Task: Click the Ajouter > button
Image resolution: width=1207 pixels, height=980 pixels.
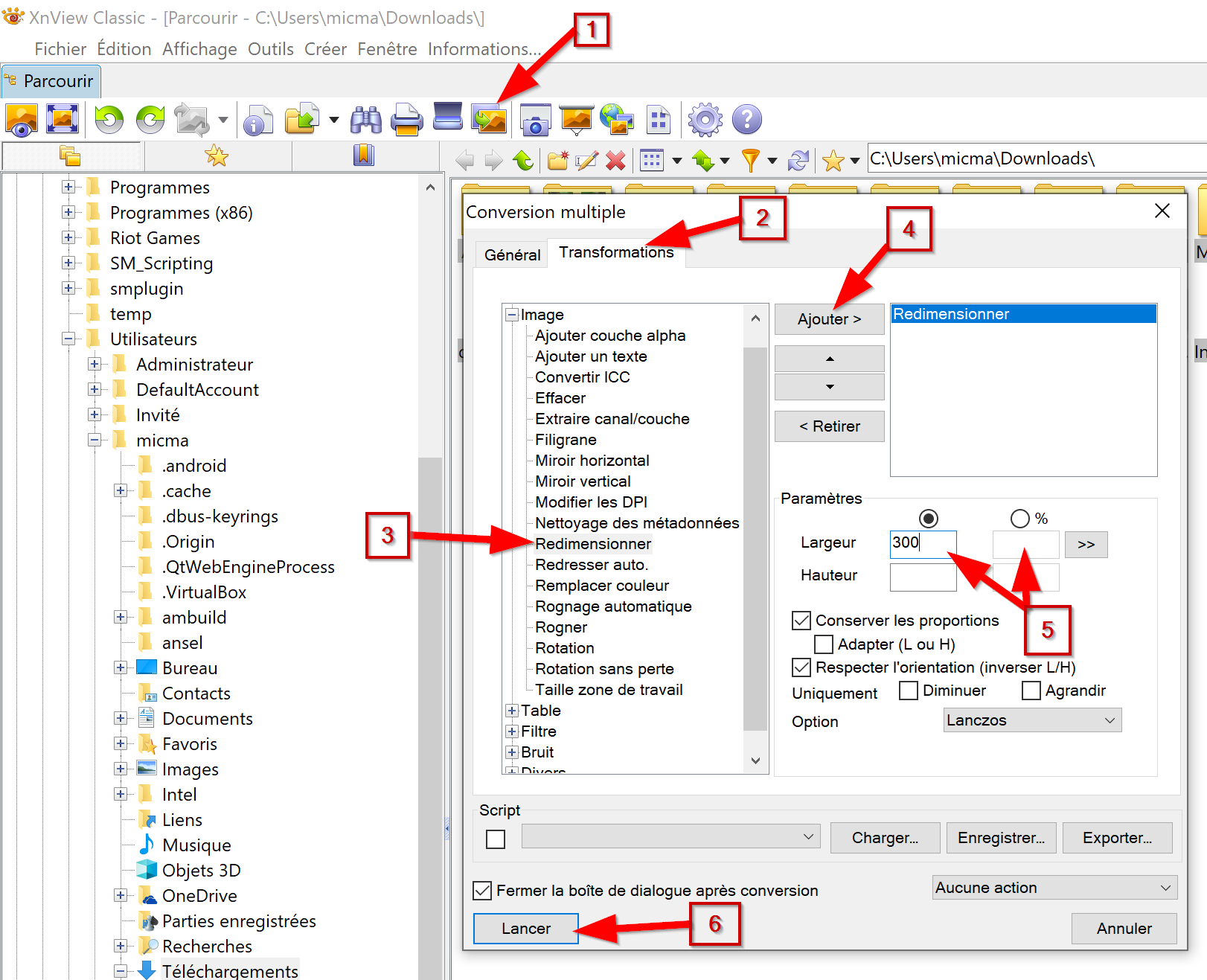Action: coord(829,319)
